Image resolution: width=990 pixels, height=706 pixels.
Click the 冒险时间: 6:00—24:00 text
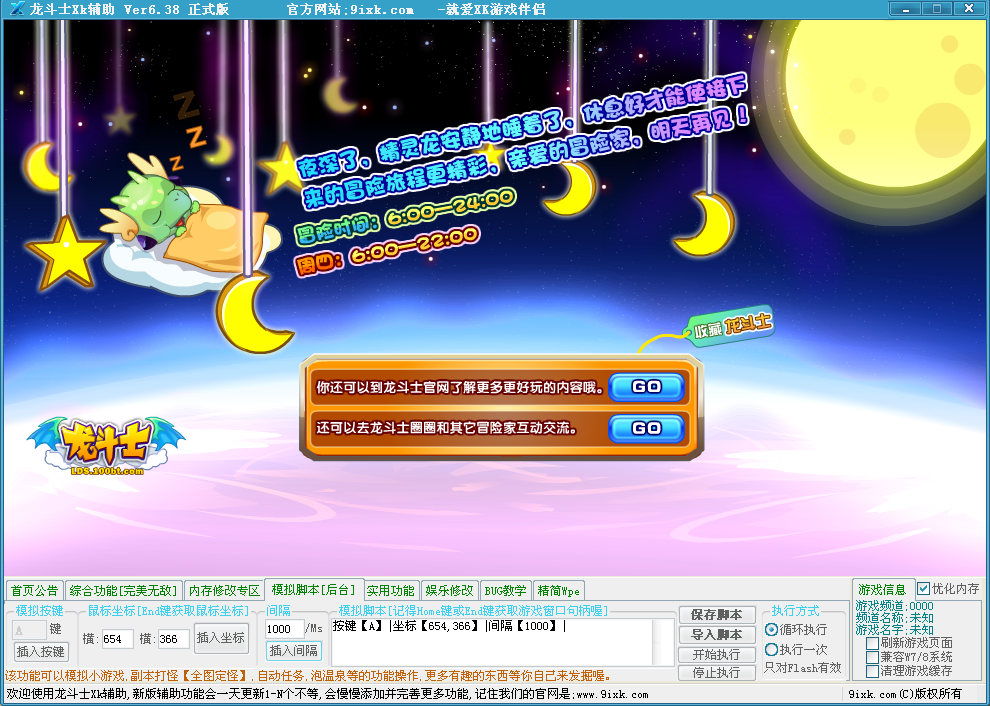[405, 217]
